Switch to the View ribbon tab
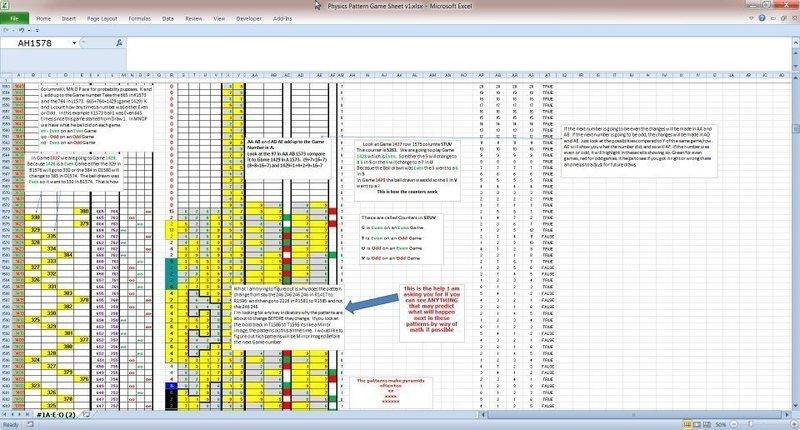 [x=219, y=18]
